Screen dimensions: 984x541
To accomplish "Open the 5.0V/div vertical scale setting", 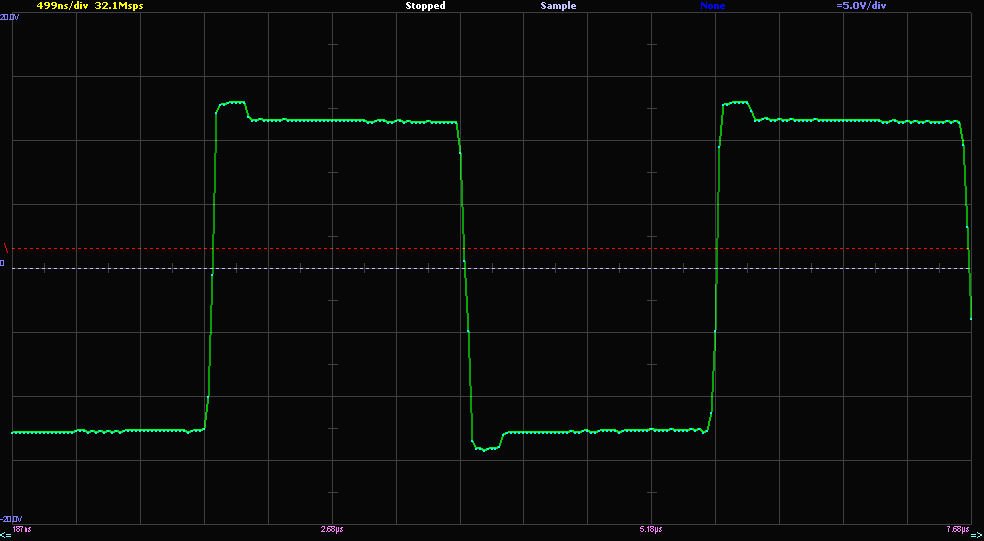I will pos(861,6).
